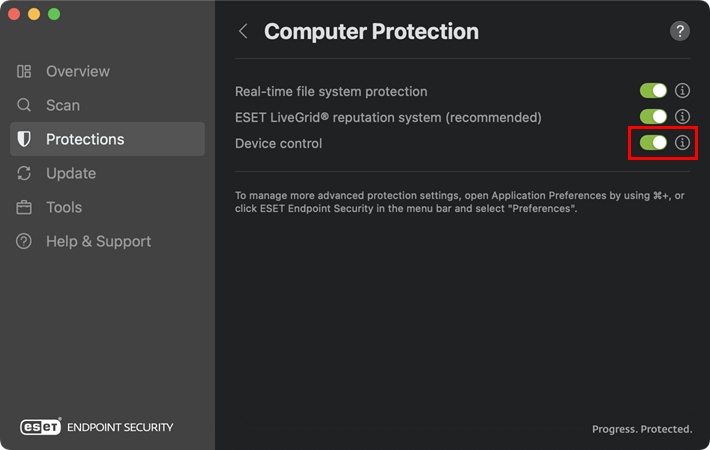Click the Overview sidebar icon
Screen dimensions: 710x450
pyautogui.click(x=24, y=72)
